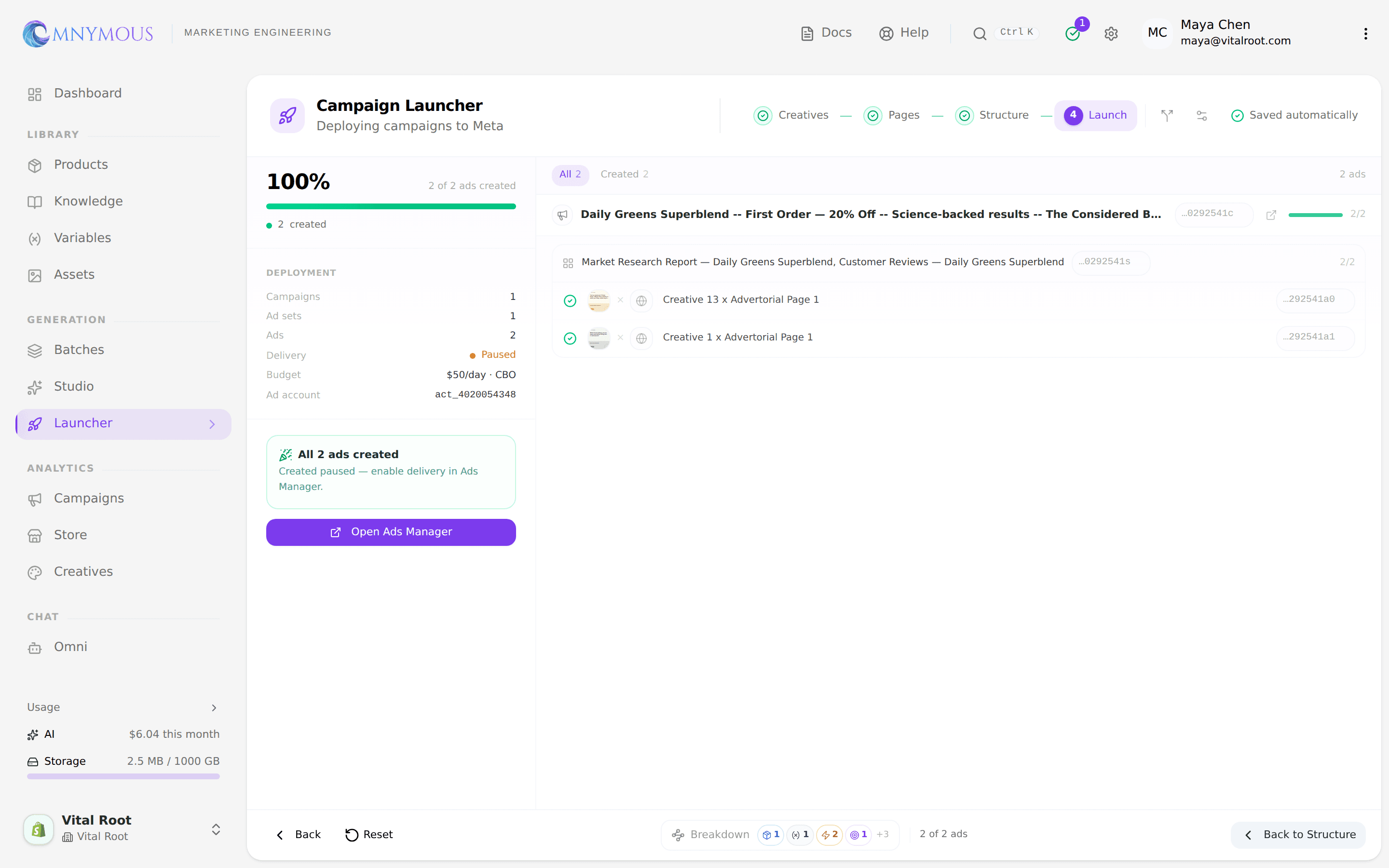The image size is (1389, 868).
Task: Click the campaign 2/2 progress bar
Action: (x=1315, y=215)
